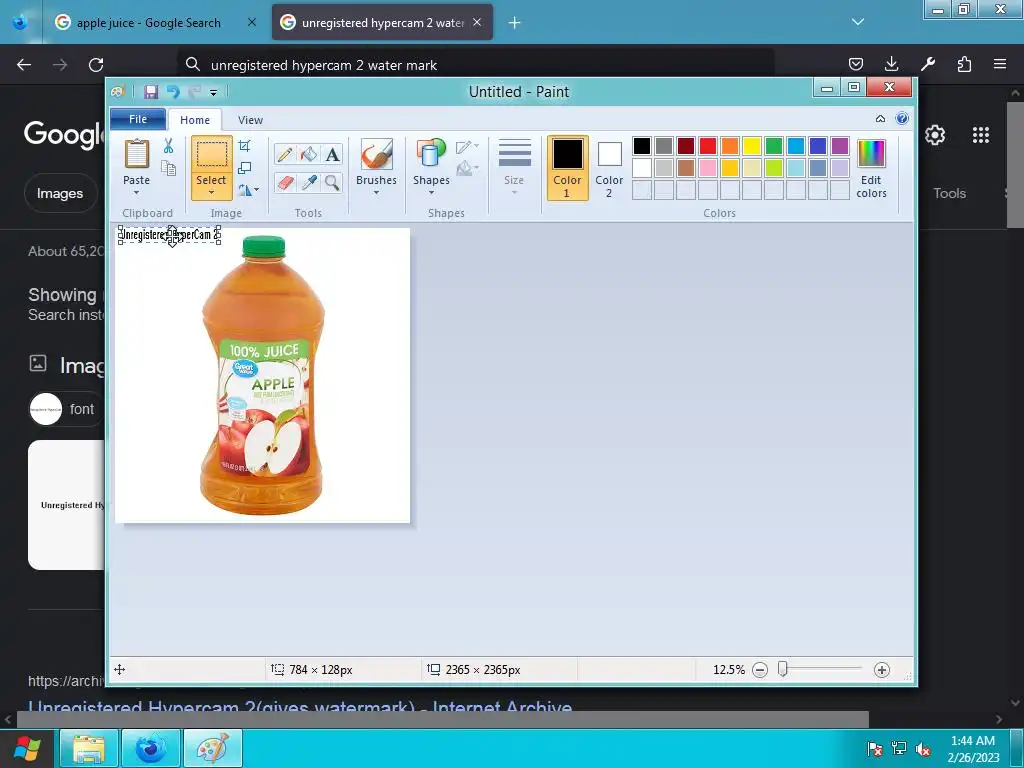Select the Color picker eyedropper tool
1024x768 pixels.
pos(308,182)
